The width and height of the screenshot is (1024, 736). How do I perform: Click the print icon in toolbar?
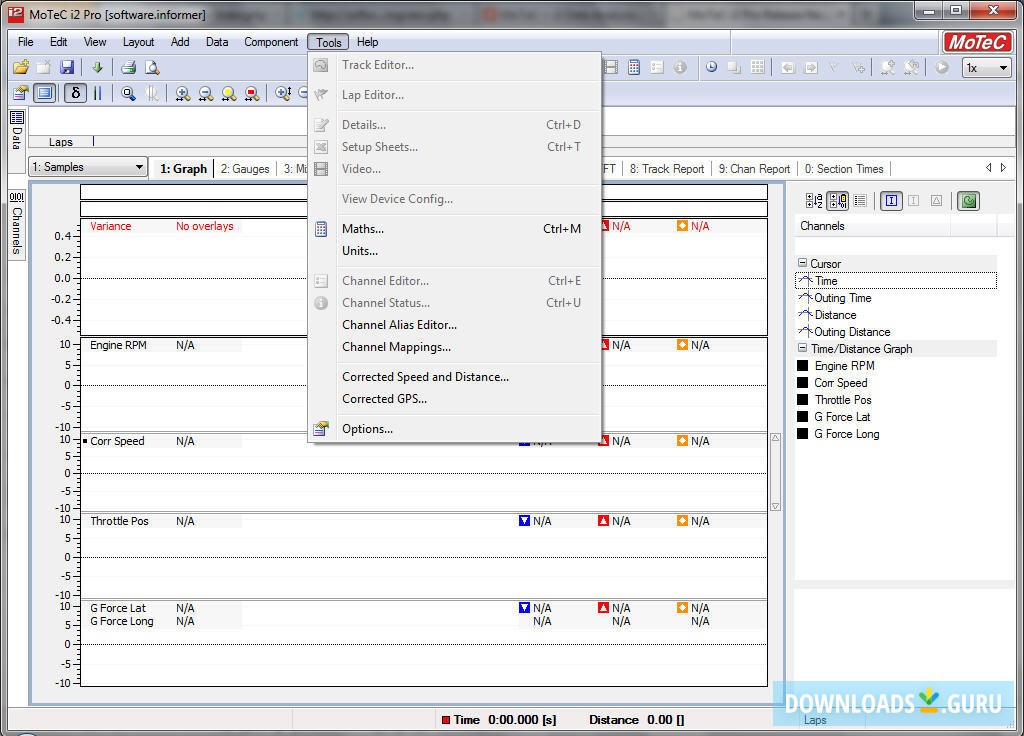[129, 67]
